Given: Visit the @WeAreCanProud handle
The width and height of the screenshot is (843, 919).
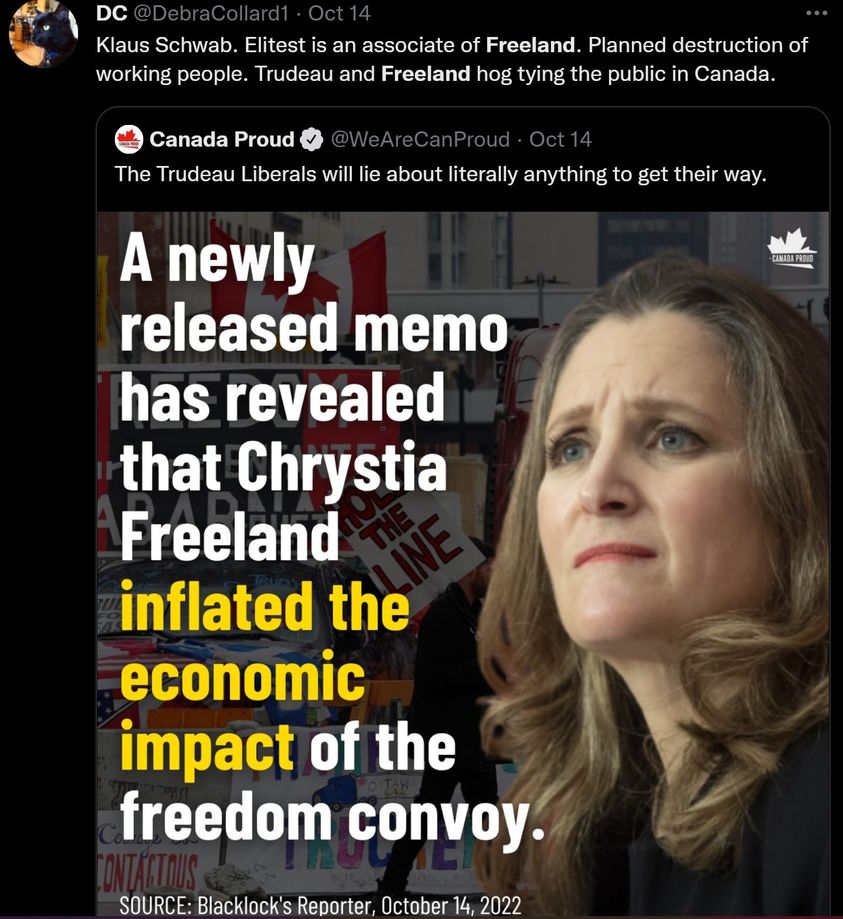Looking at the screenshot, I should [420, 139].
